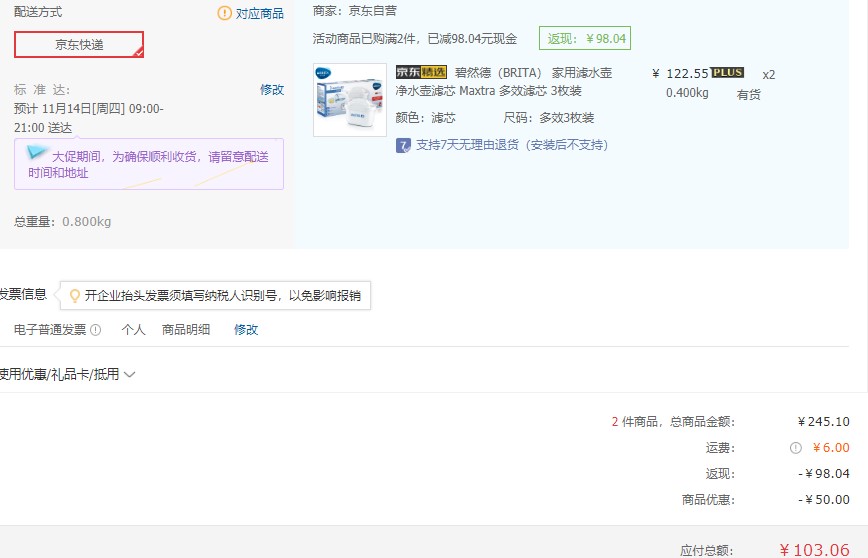Click the green 返现: ￥98.04 tag
This screenshot has height=558, width=868.
click(x=585, y=38)
